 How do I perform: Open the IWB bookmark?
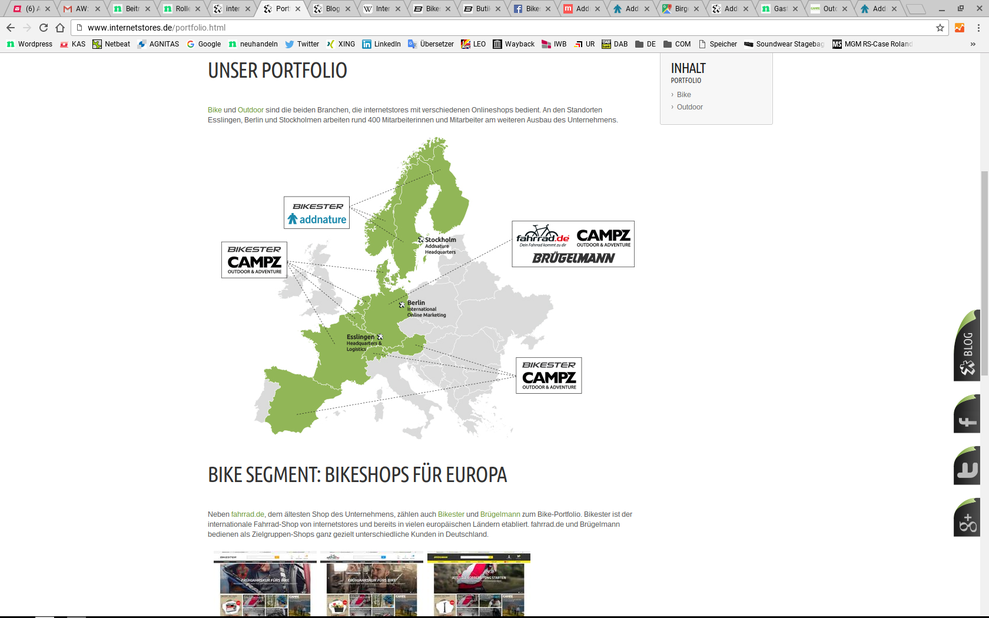tap(554, 44)
